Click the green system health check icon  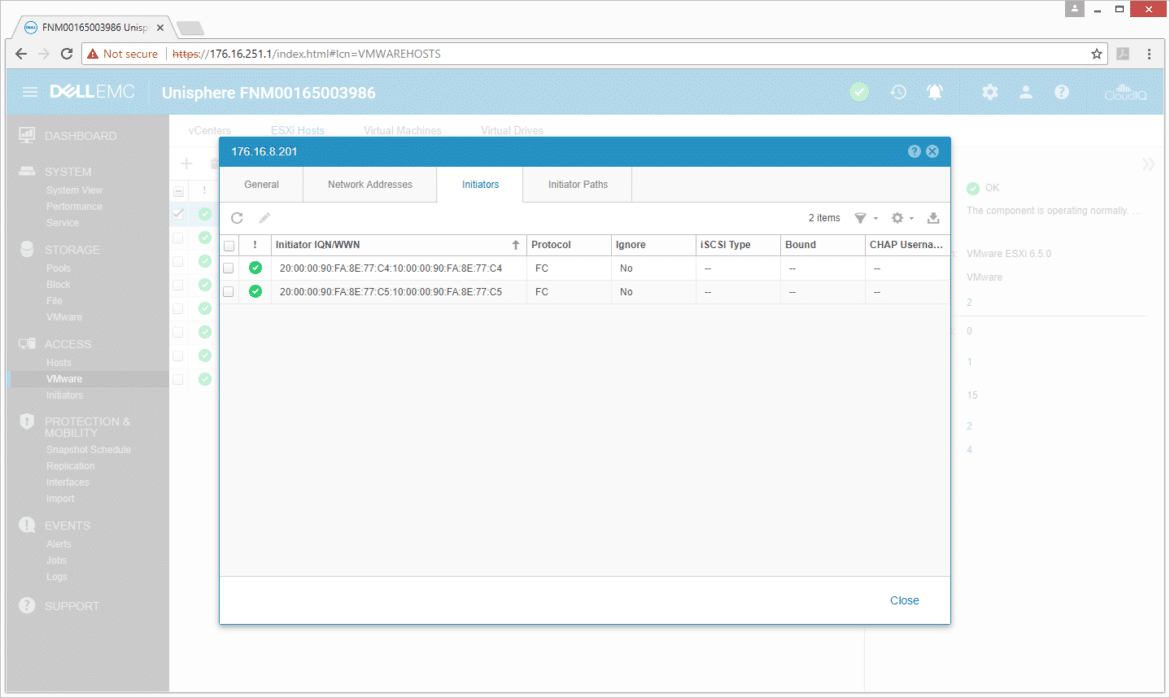(x=859, y=92)
